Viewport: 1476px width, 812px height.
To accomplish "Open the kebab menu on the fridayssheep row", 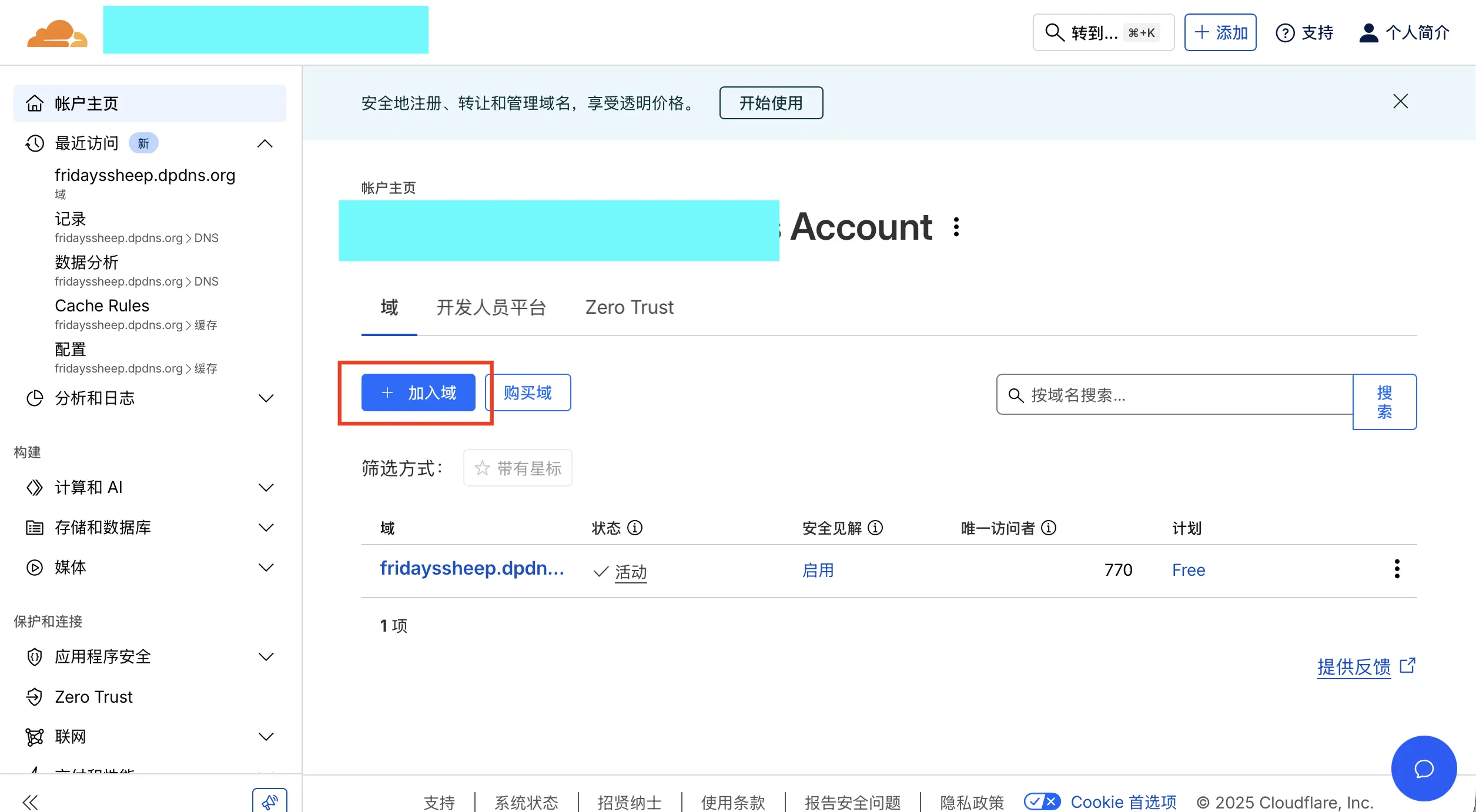I will pos(1397,569).
